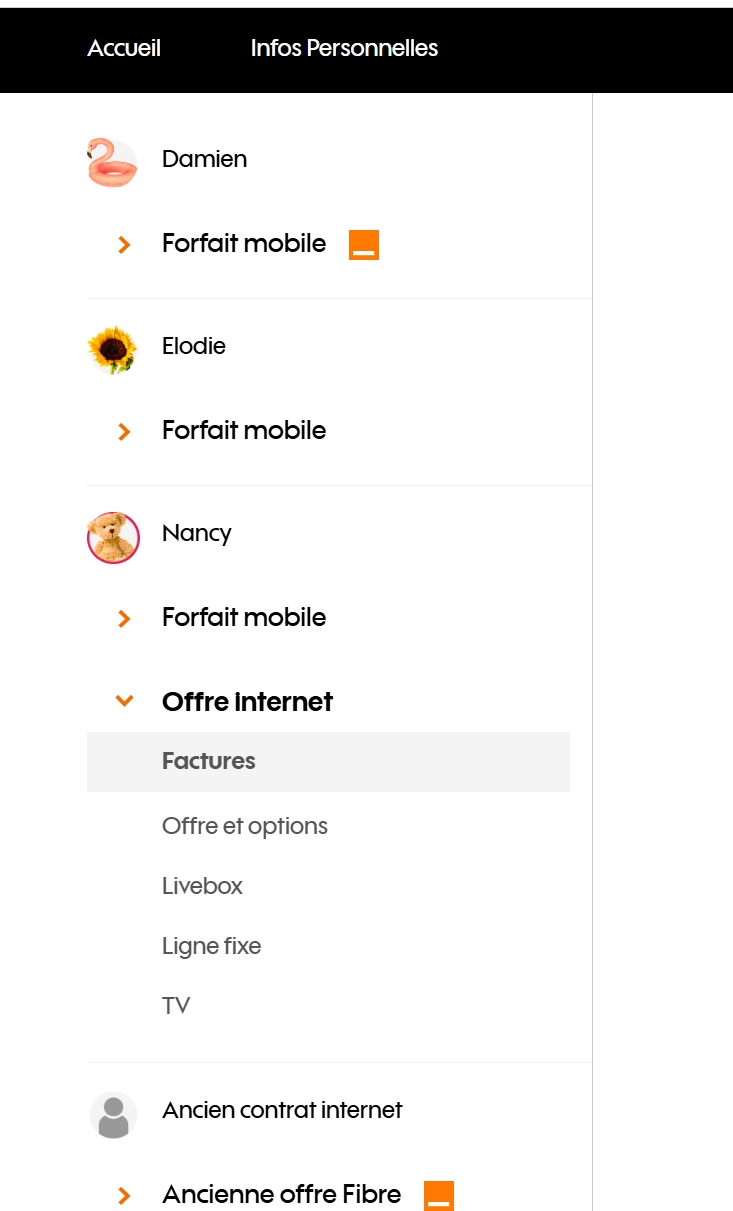Click the Ancien contrat internet account name

point(282,1110)
